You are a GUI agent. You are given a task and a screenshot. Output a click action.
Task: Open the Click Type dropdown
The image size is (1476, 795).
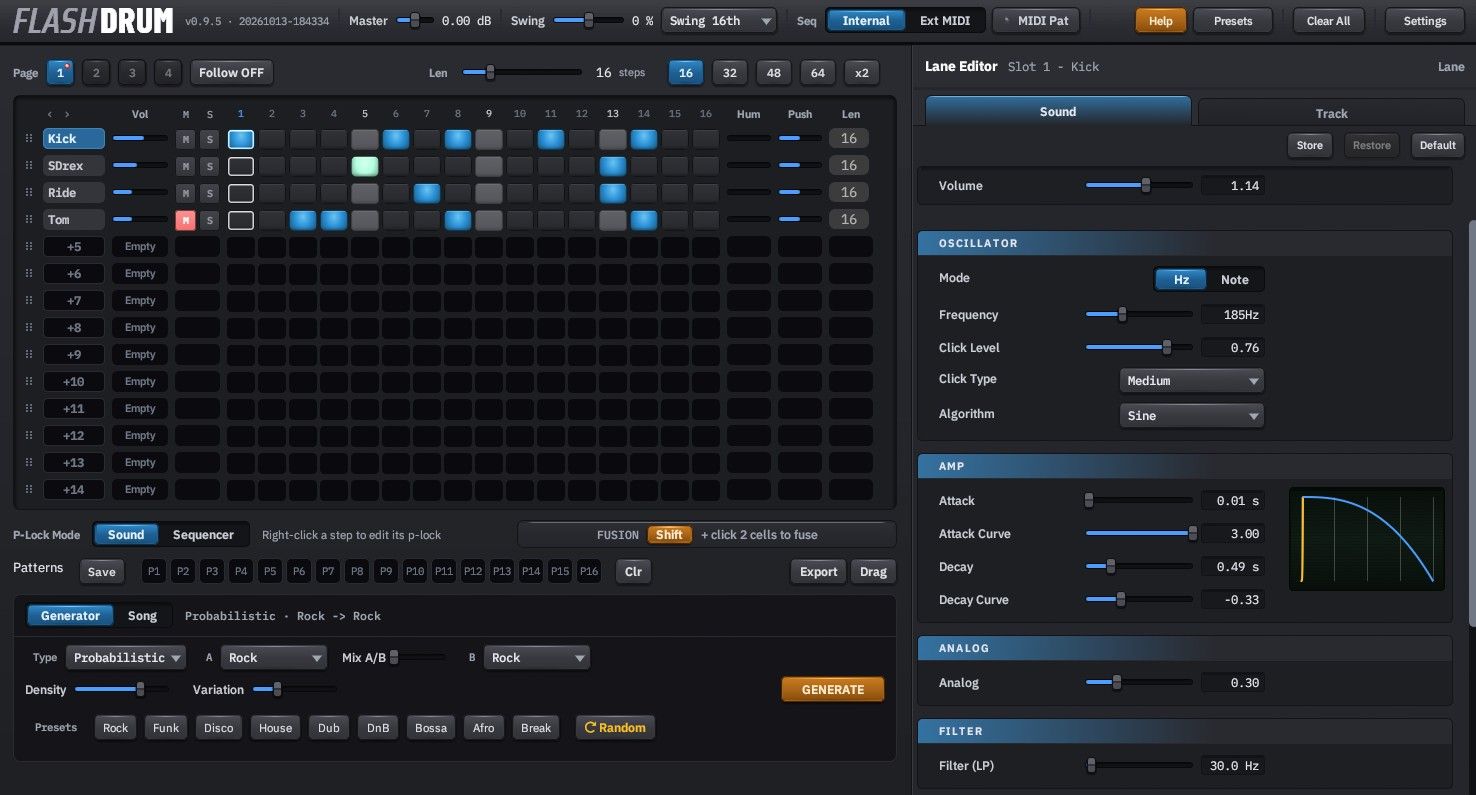tap(1191, 381)
